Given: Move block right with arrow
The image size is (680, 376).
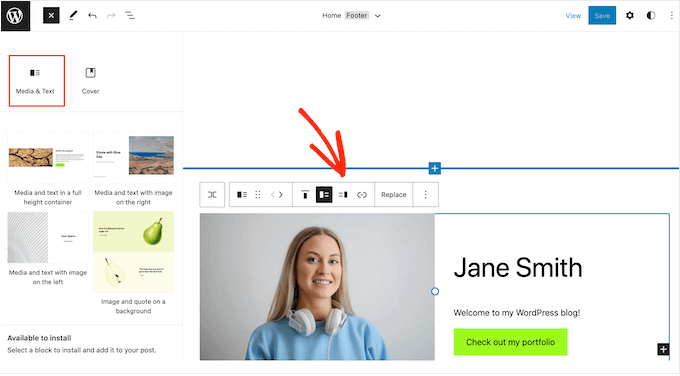Looking at the screenshot, I should (281, 195).
